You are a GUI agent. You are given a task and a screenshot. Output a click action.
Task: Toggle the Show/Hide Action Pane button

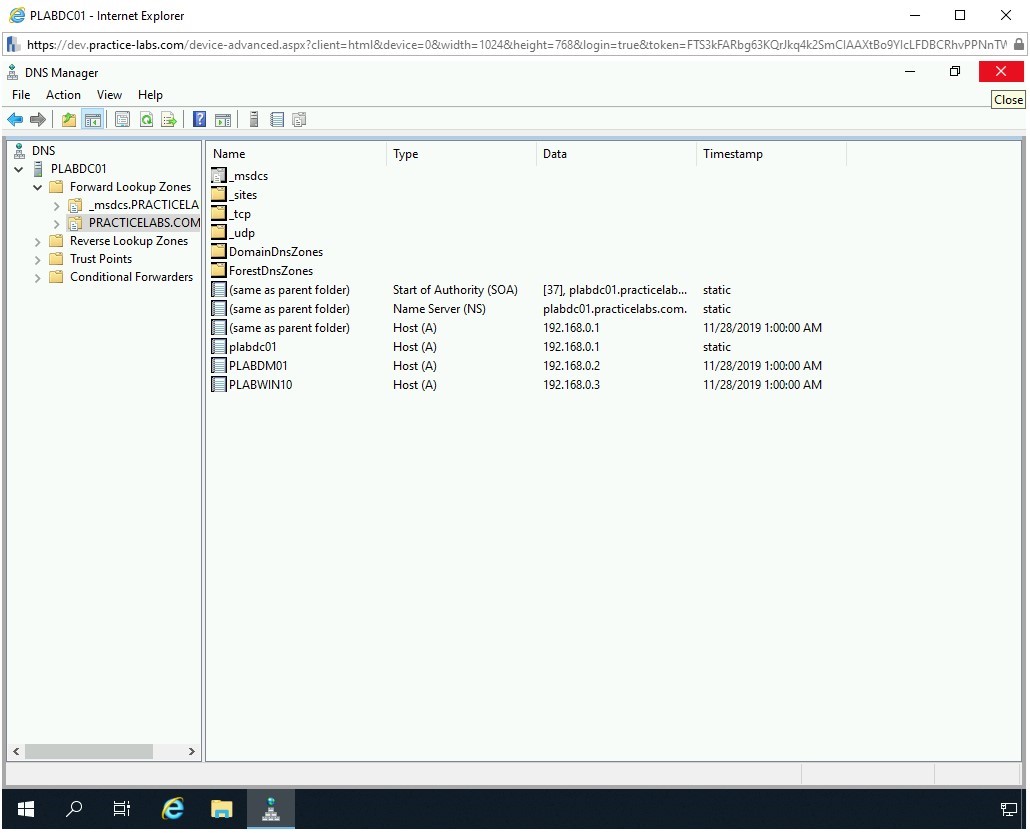coord(223,120)
